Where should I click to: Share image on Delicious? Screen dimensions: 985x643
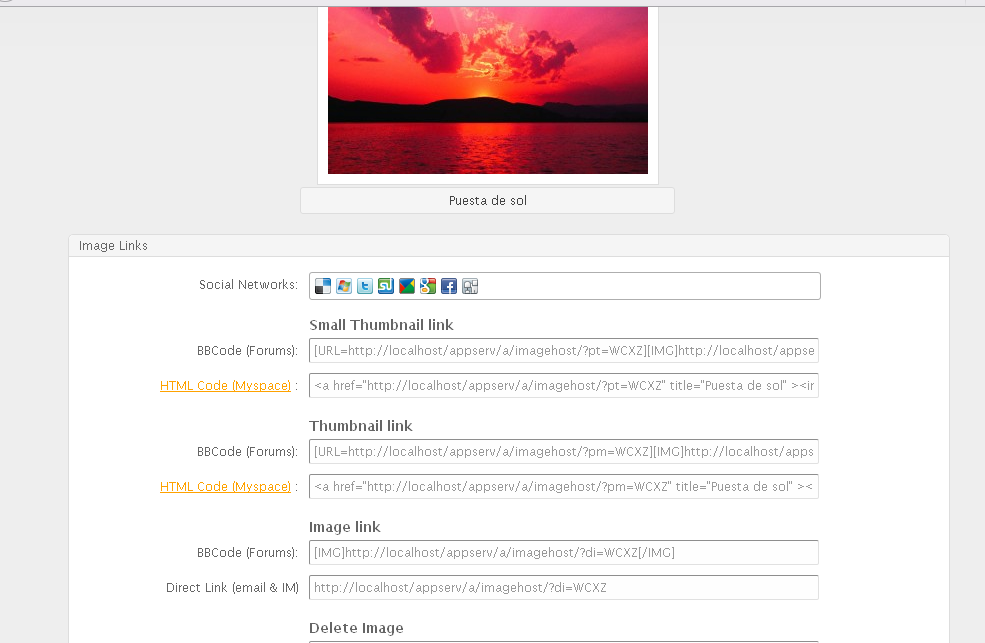[323, 286]
